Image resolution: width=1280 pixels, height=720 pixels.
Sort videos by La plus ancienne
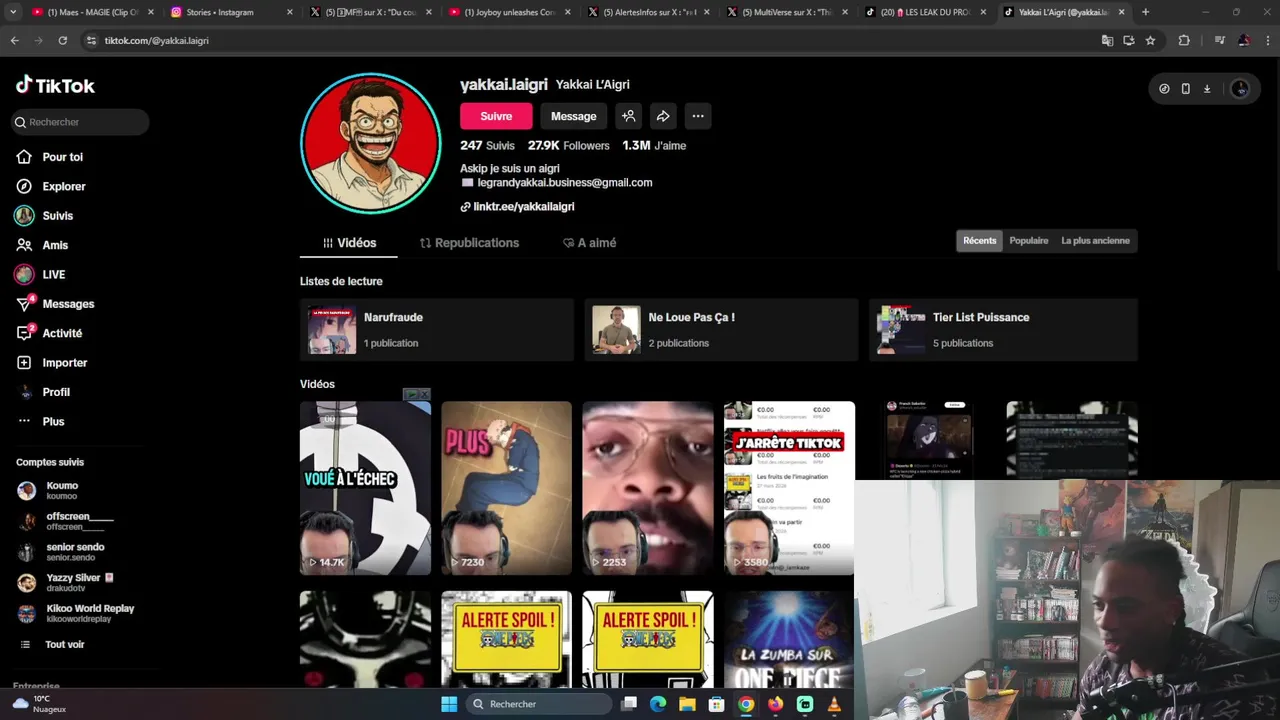pos(1095,241)
